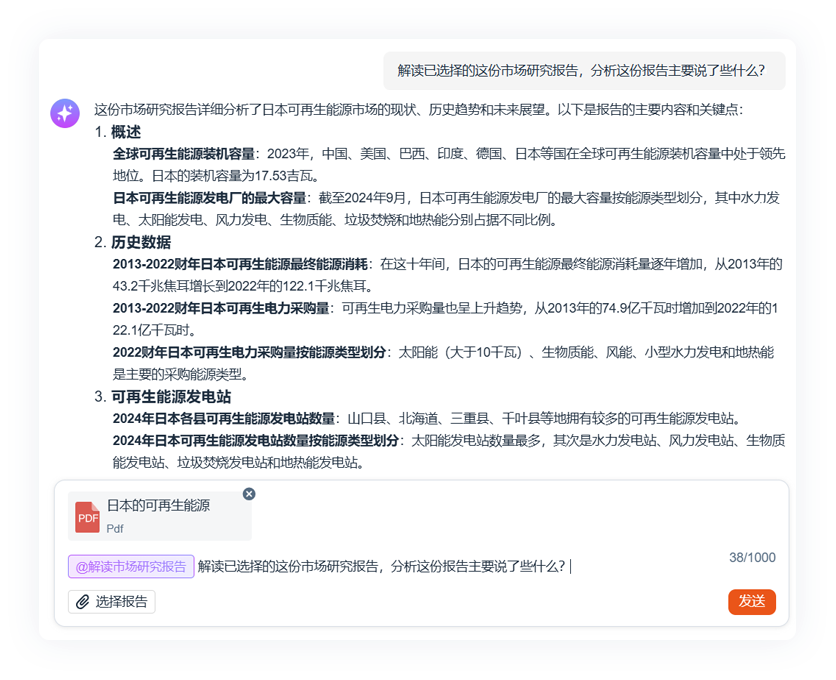This screenshot has height=680, width=836.
Task: Click the 1. 概述 section heading
Action: [118, 132]
